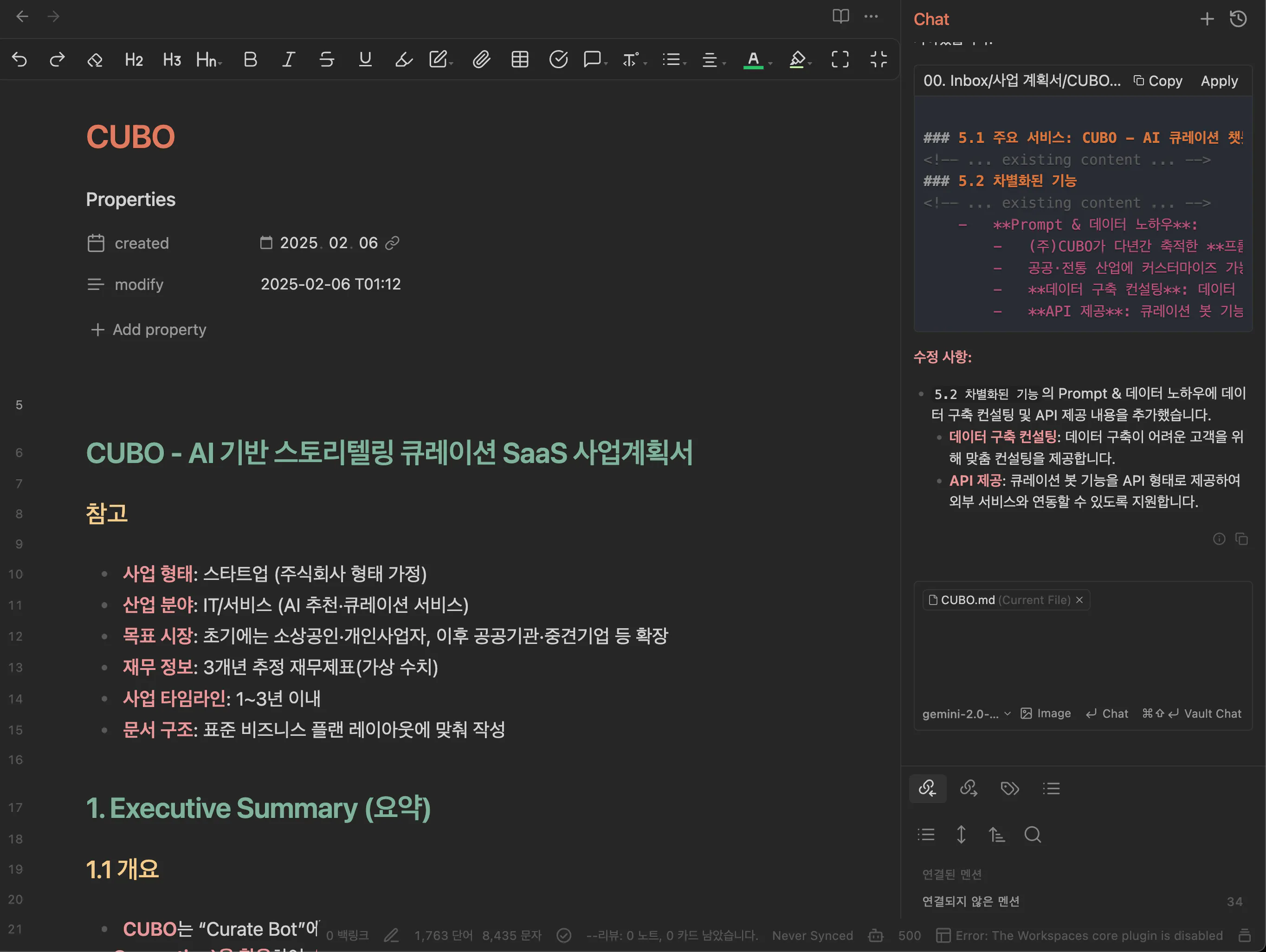This screenshot has width=1266, height=952.
Task: Send message with Chat button
Action: [x=1107, y=714]
